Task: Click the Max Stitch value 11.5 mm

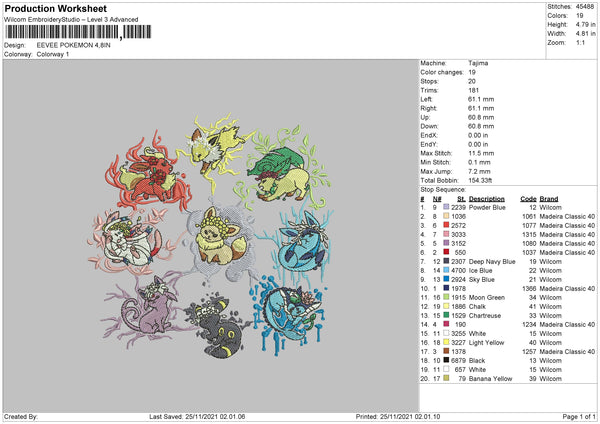Action: [x=481, y=153]
